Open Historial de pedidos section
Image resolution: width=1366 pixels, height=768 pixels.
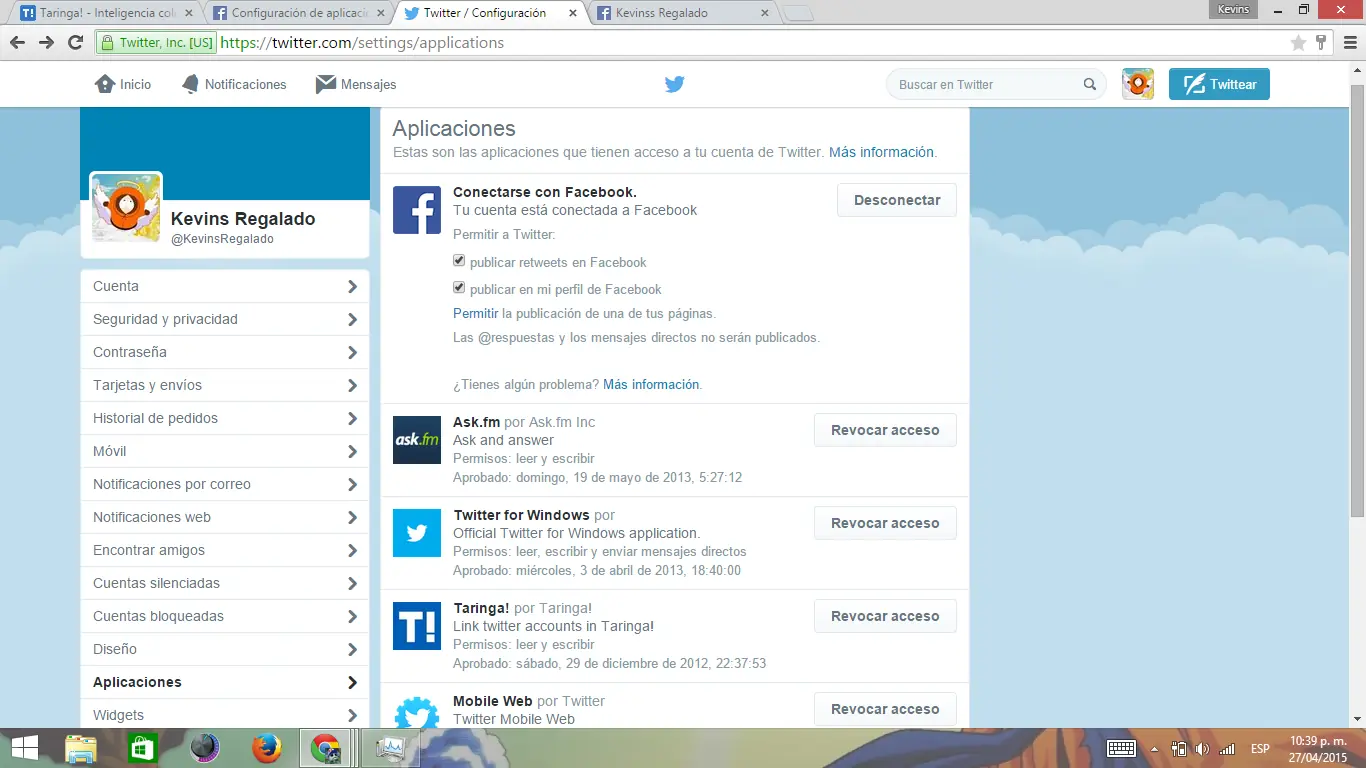click(x=225, y=418)
